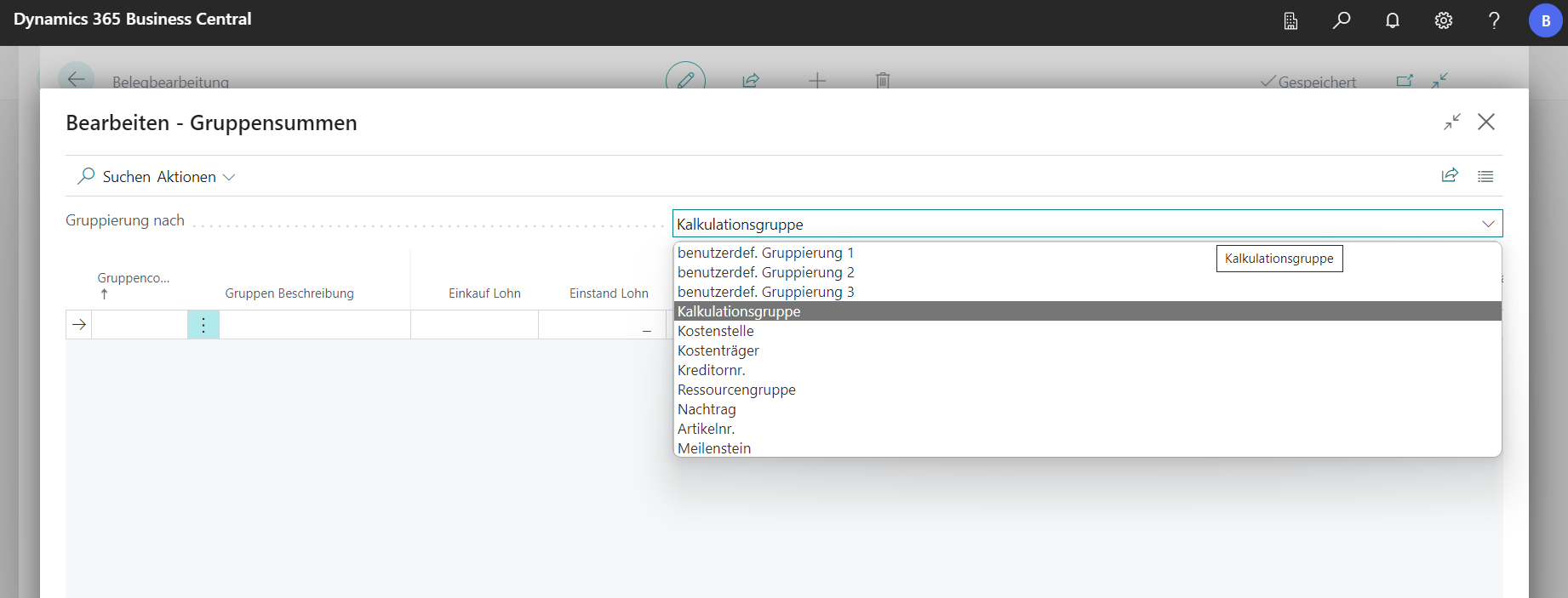Pick Meilenstein from dropdown list

click(714, 448)
